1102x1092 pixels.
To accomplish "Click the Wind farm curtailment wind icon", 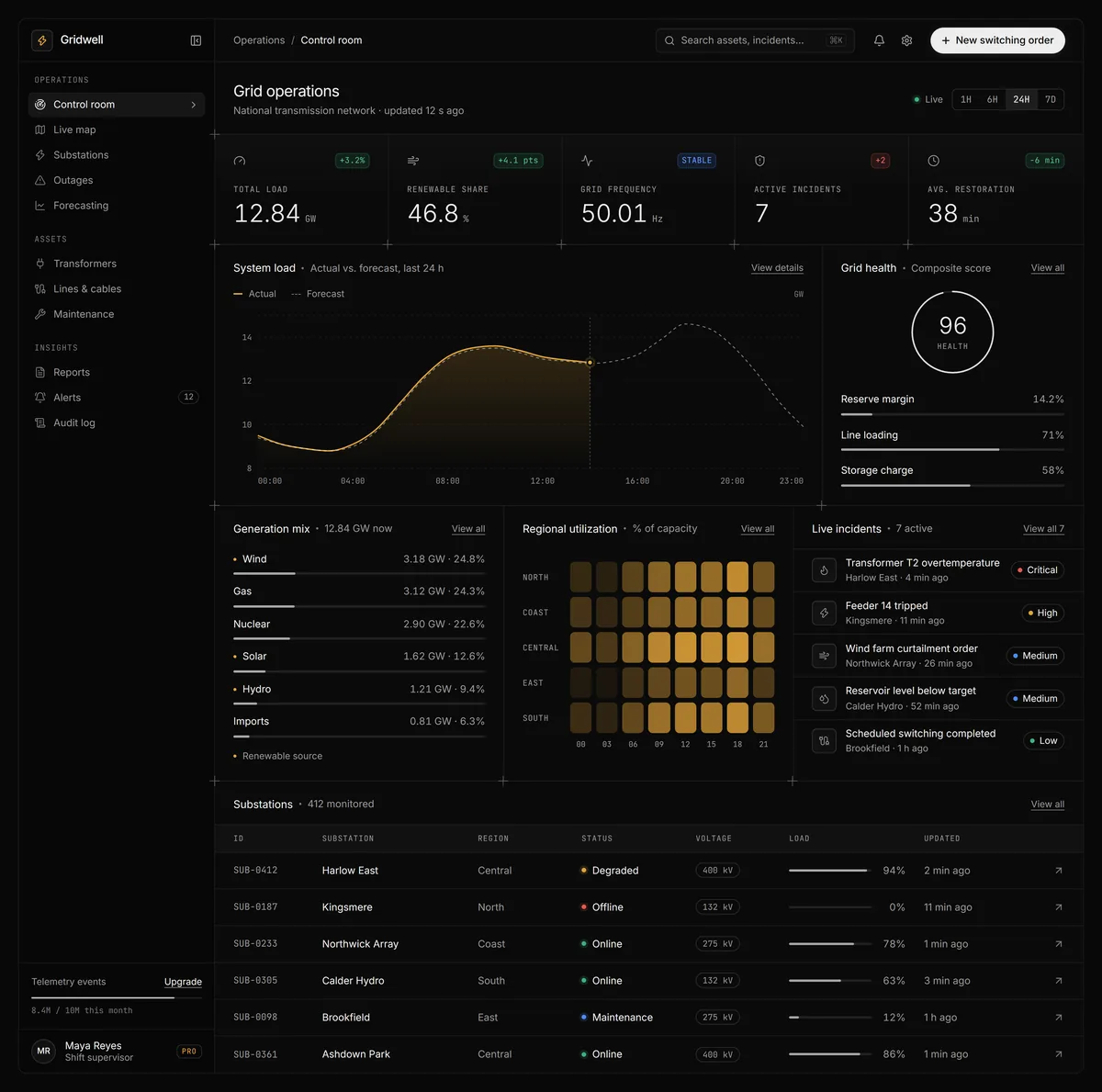I will click(x=824, y=656).
